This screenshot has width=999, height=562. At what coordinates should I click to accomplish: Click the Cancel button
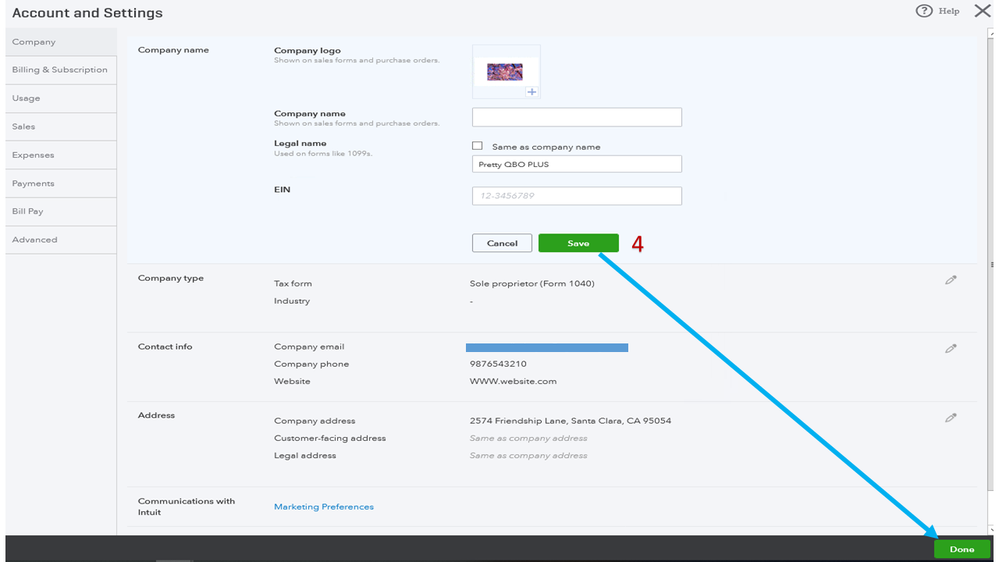pos(502,243)
